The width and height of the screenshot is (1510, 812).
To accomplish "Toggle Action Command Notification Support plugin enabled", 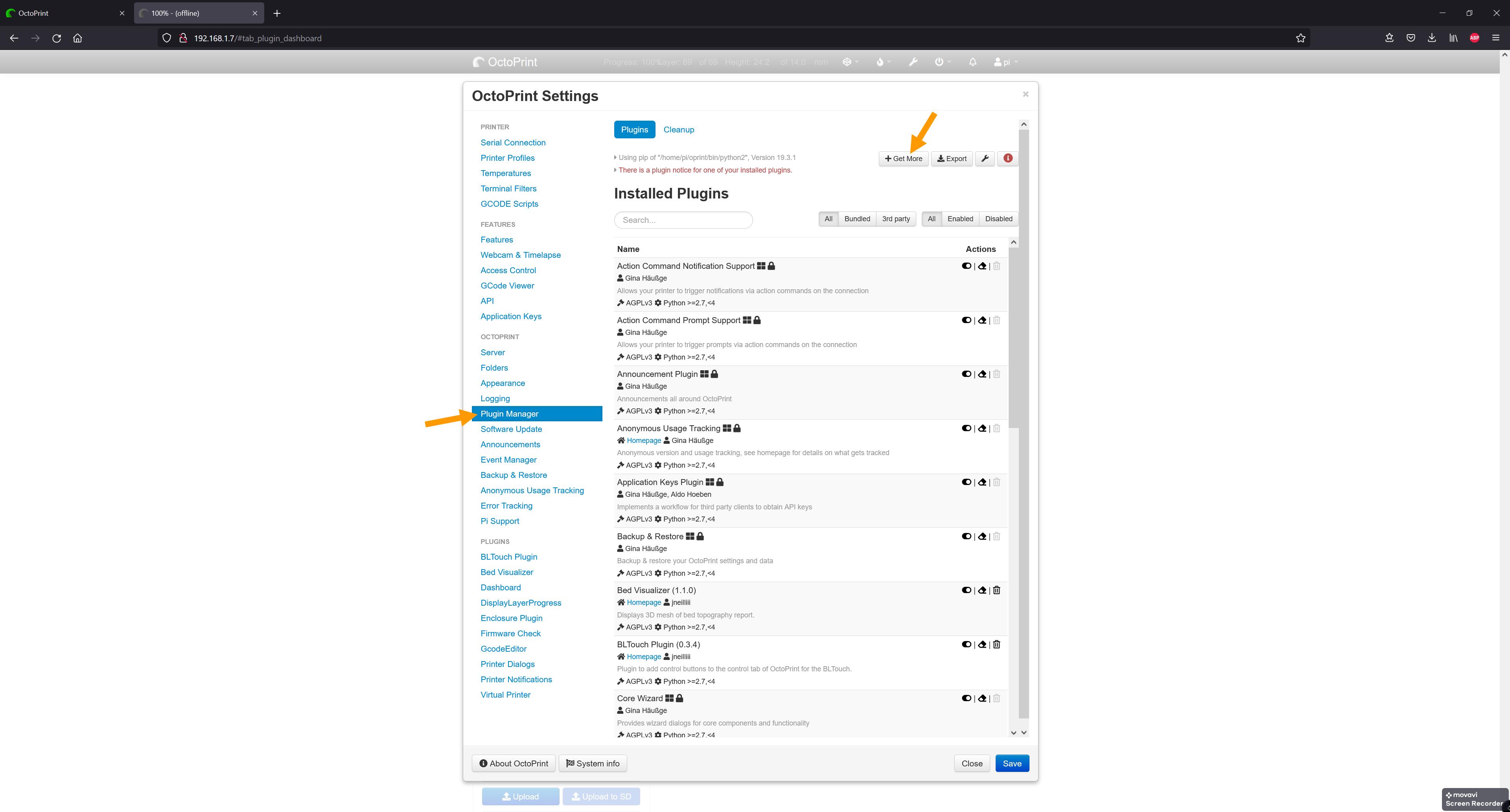I will (x=966, y=266).
